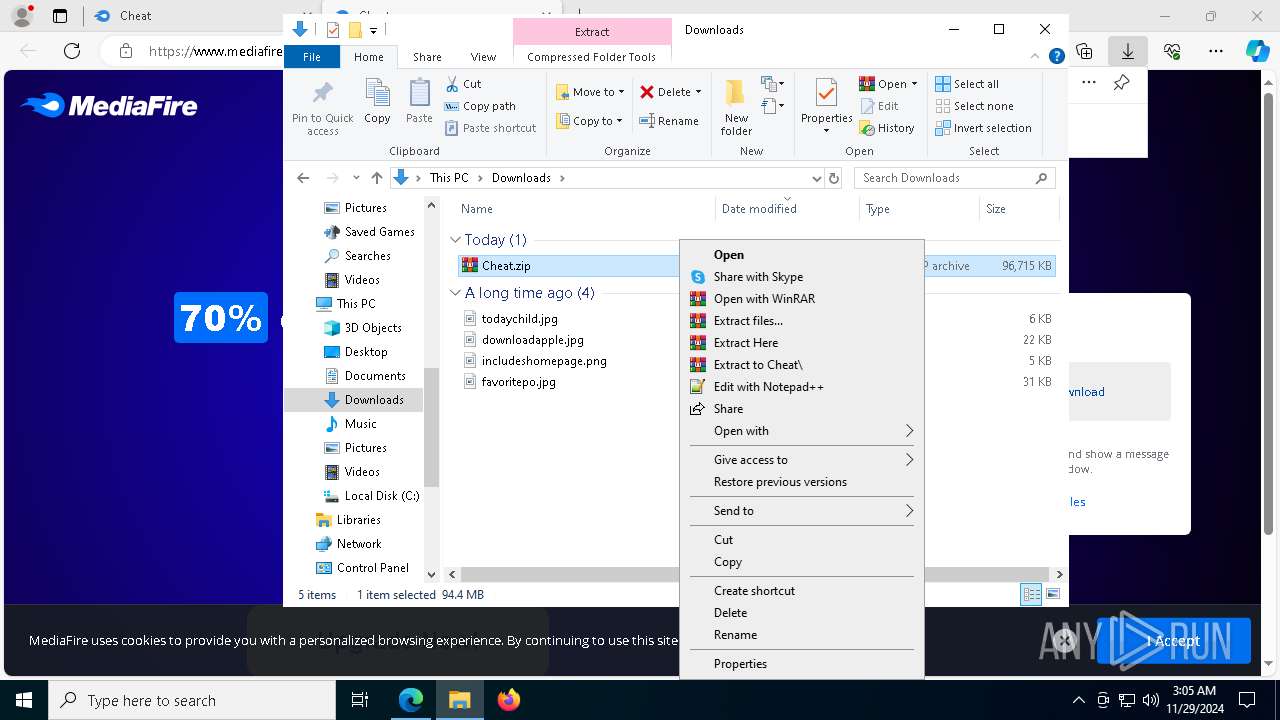Click the Paste ribbon icon
The width and height of the screenshot is (1280, 720).
pos(419,102)
